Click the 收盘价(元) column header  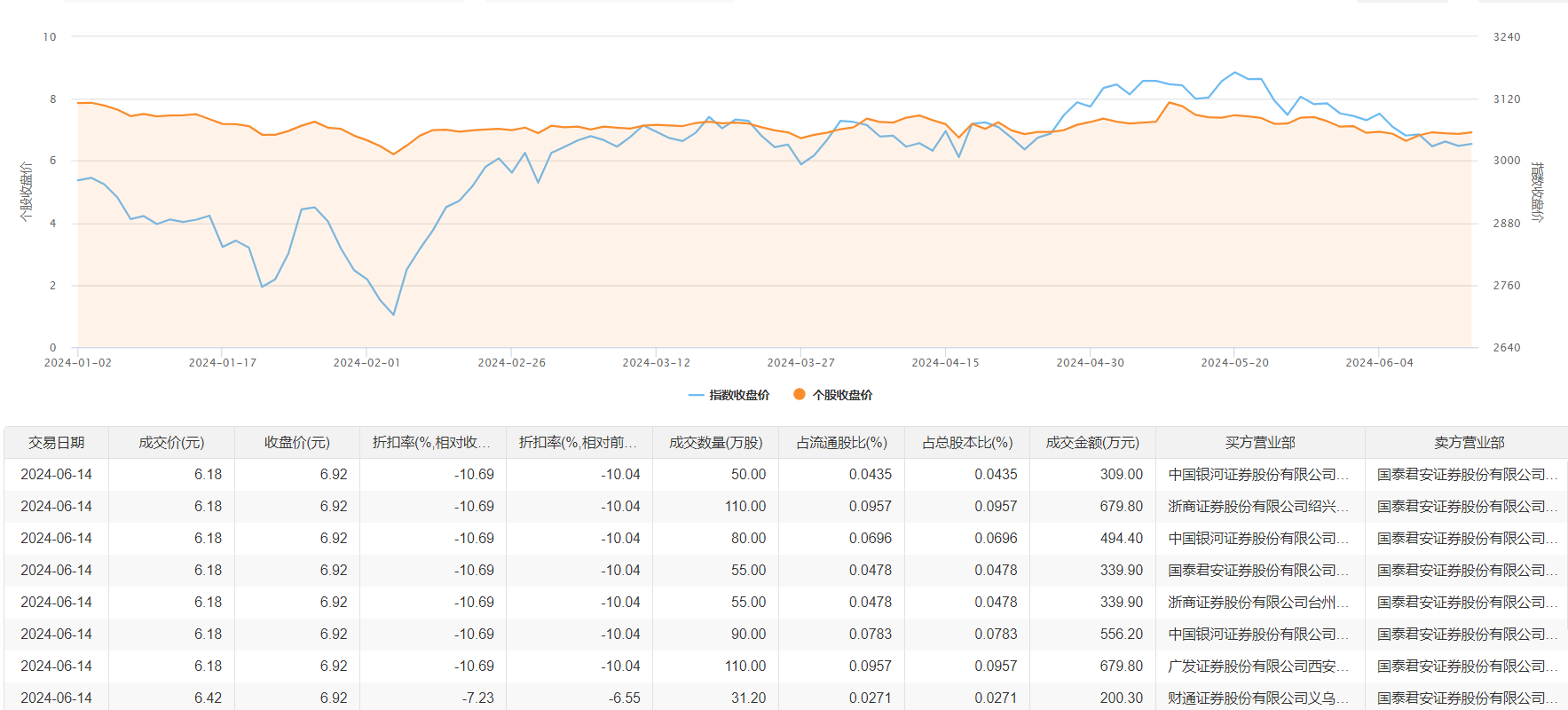click(x=296, y=442)
